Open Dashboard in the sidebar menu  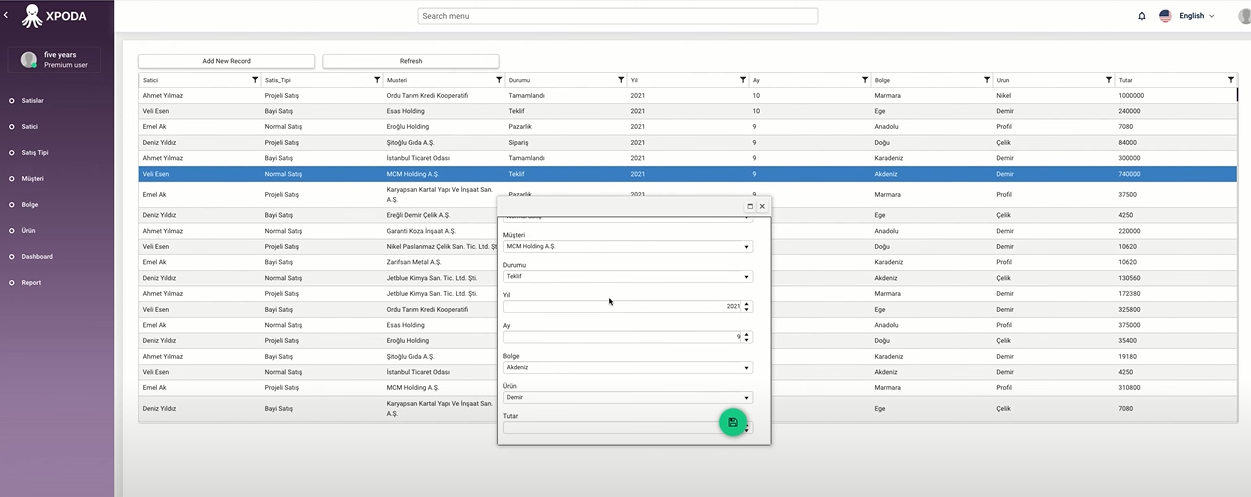(37, 257)
